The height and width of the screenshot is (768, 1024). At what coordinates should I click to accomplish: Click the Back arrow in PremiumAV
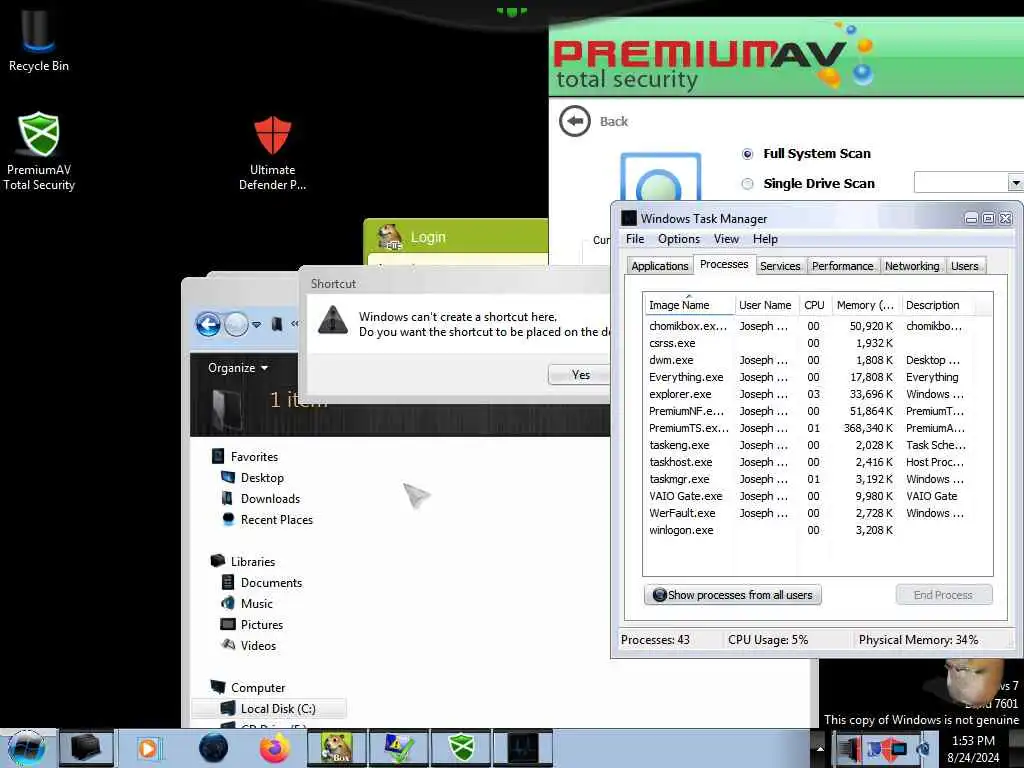pos(575,121)
